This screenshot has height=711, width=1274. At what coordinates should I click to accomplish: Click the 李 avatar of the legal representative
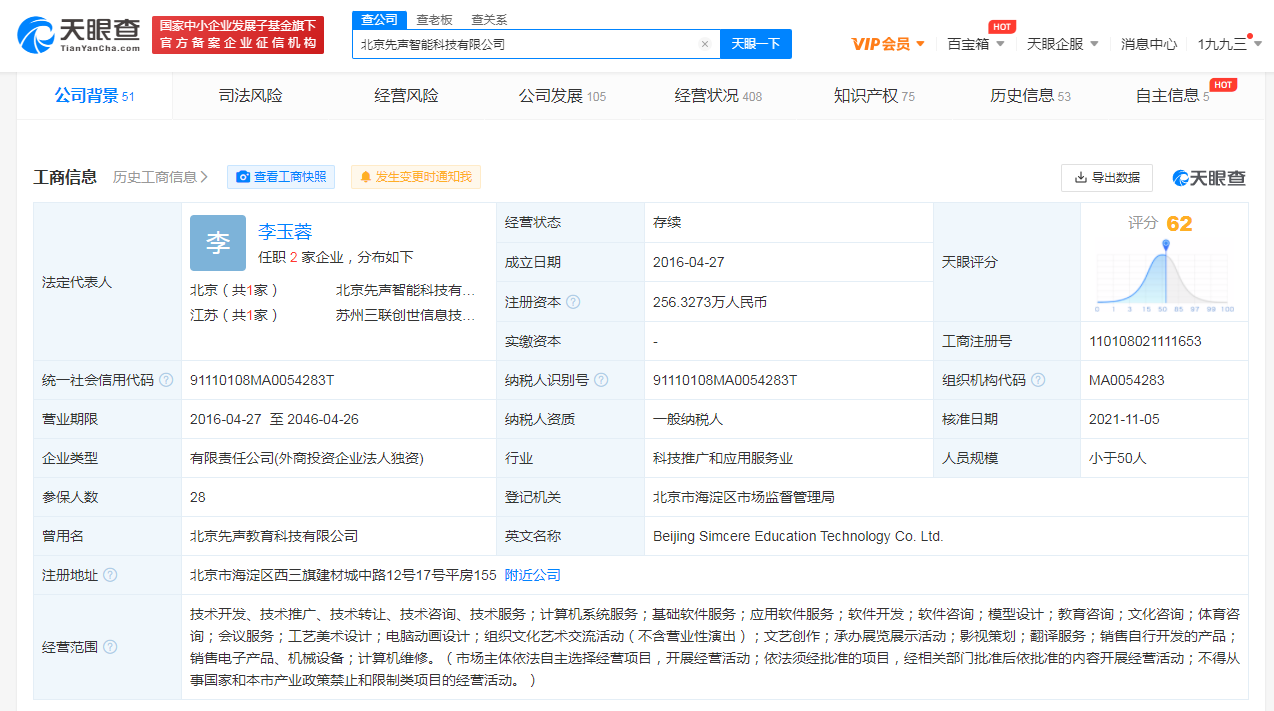click(x=218, y=243)
